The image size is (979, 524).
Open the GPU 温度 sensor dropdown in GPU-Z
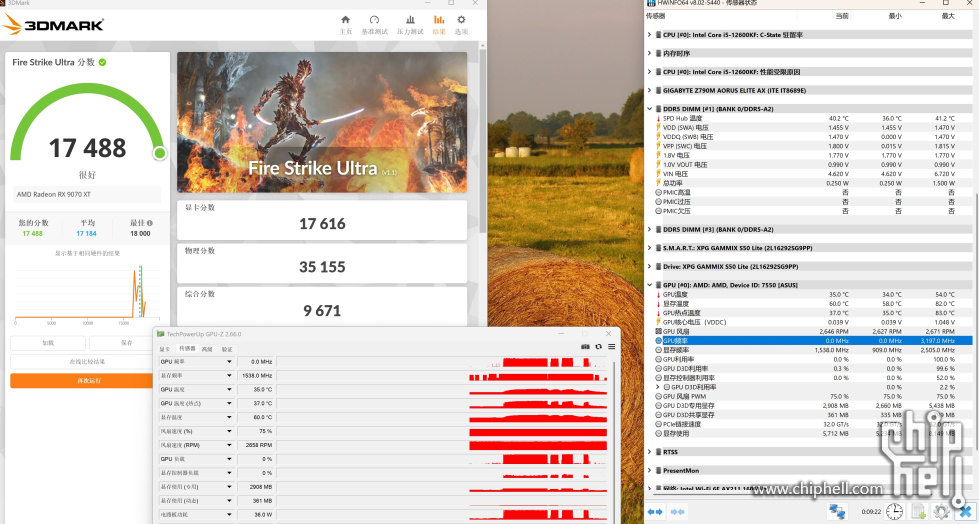229,389
